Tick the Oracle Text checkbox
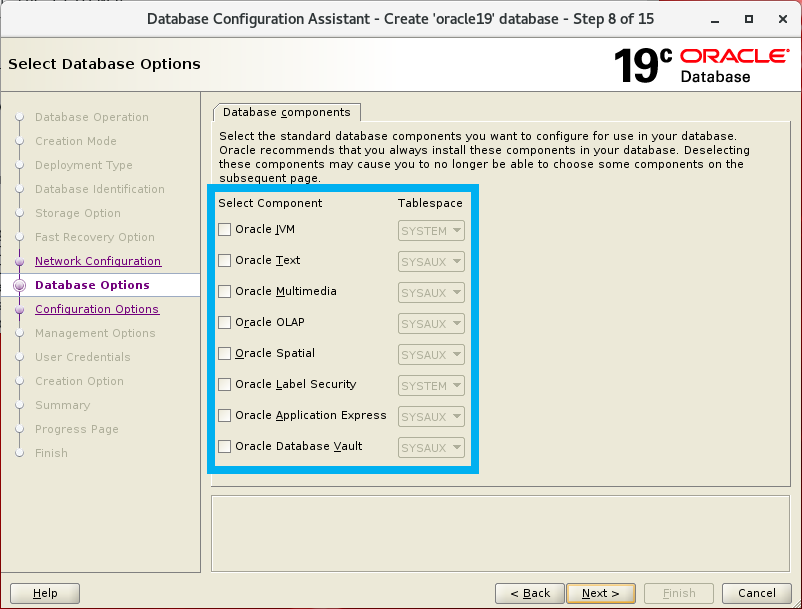 click(225, 261)
